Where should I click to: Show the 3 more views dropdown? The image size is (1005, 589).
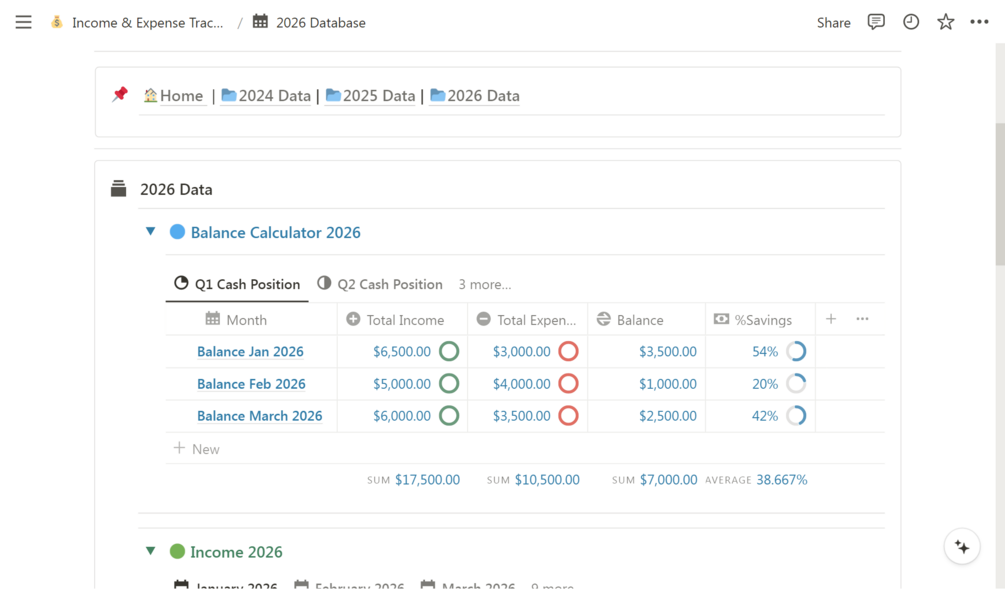485,284
